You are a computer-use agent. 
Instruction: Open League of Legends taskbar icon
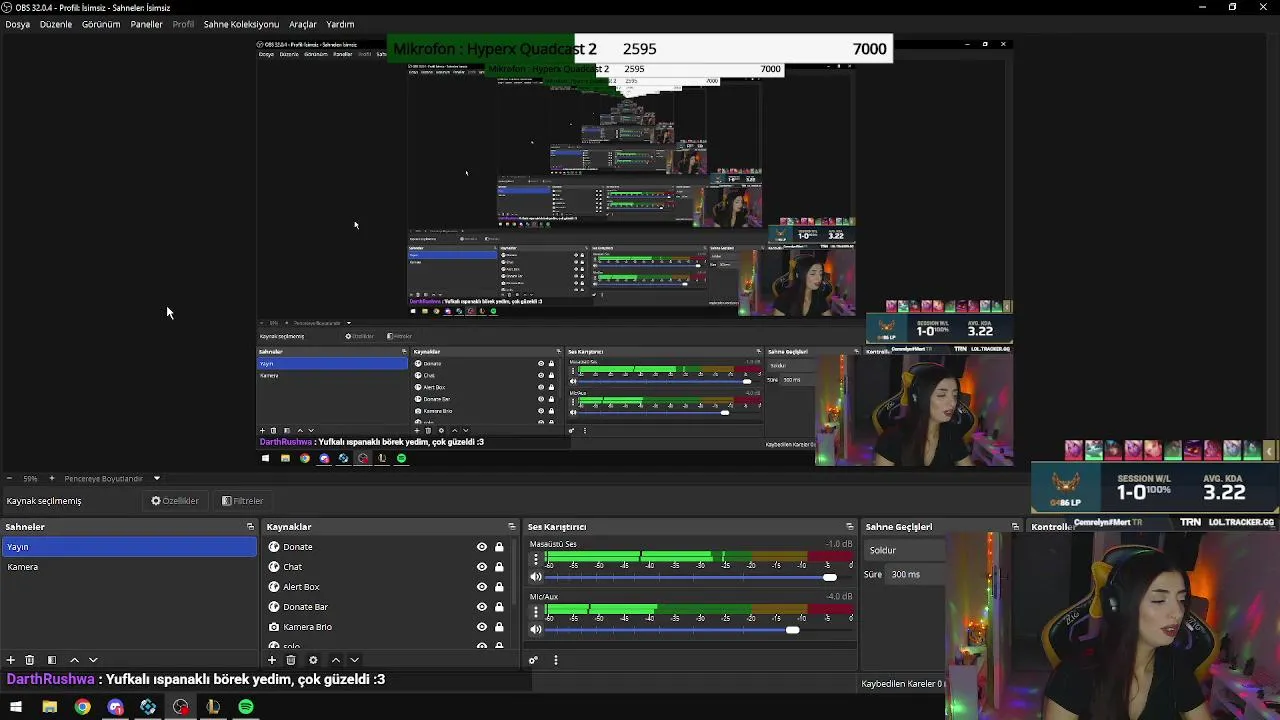click(x=213, y=707)
